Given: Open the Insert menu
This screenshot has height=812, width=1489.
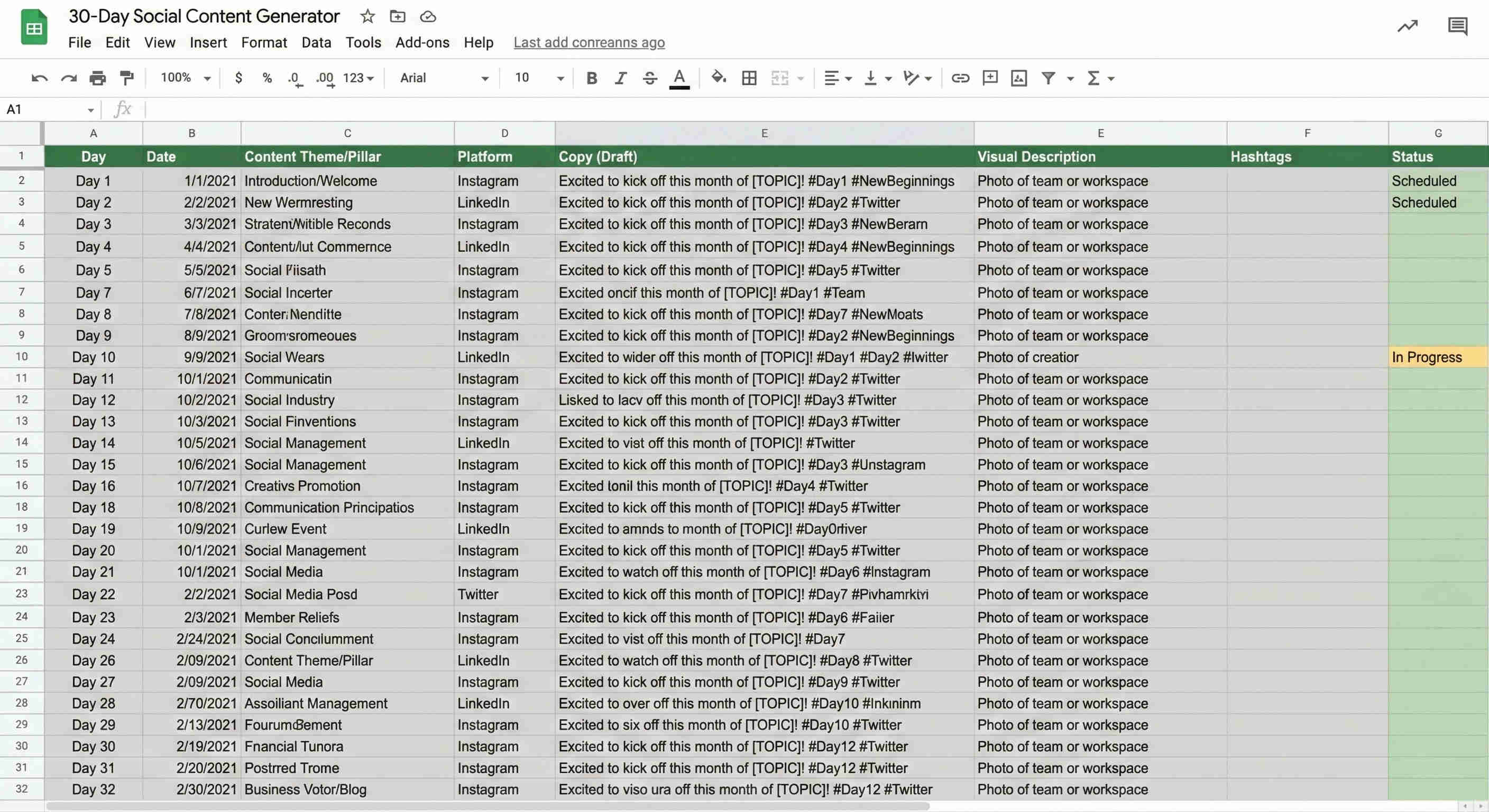Looking at the screenshot, I should (208, 42).
